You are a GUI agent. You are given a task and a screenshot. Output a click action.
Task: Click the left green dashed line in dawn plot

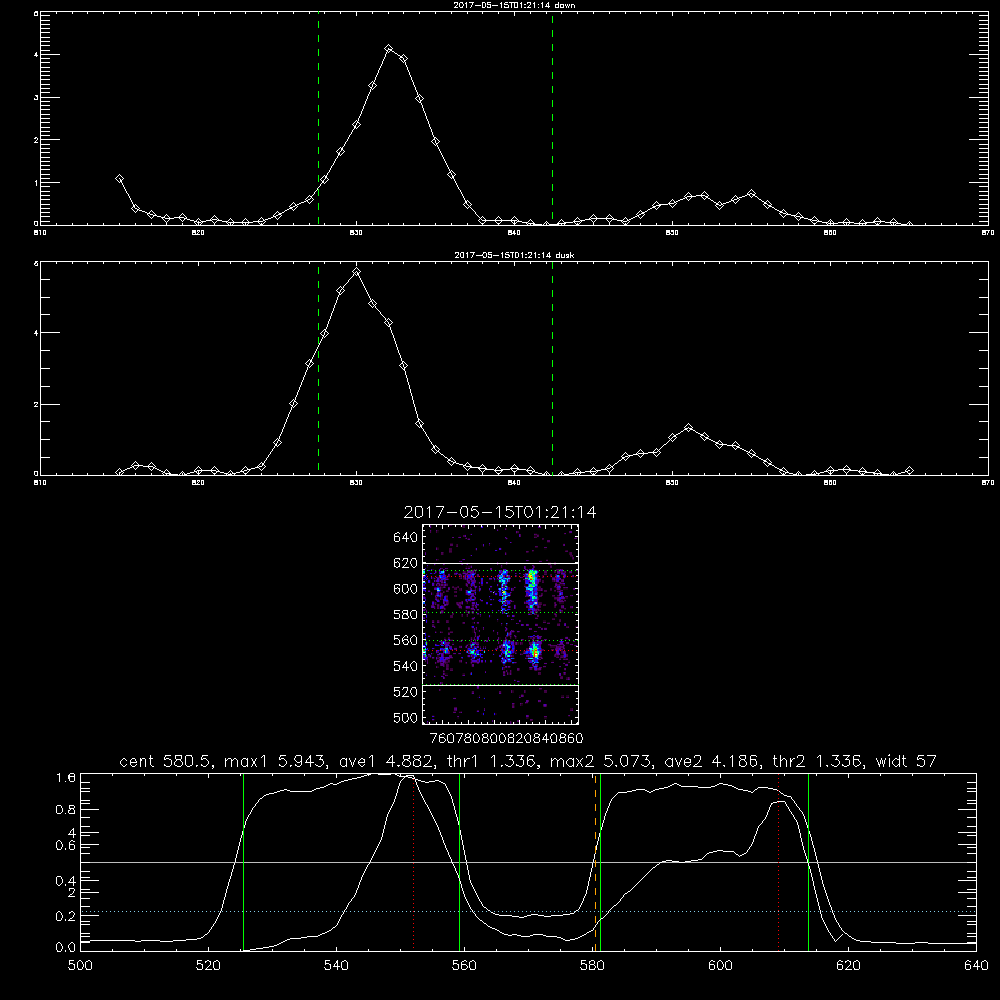(x=318, y=118)
